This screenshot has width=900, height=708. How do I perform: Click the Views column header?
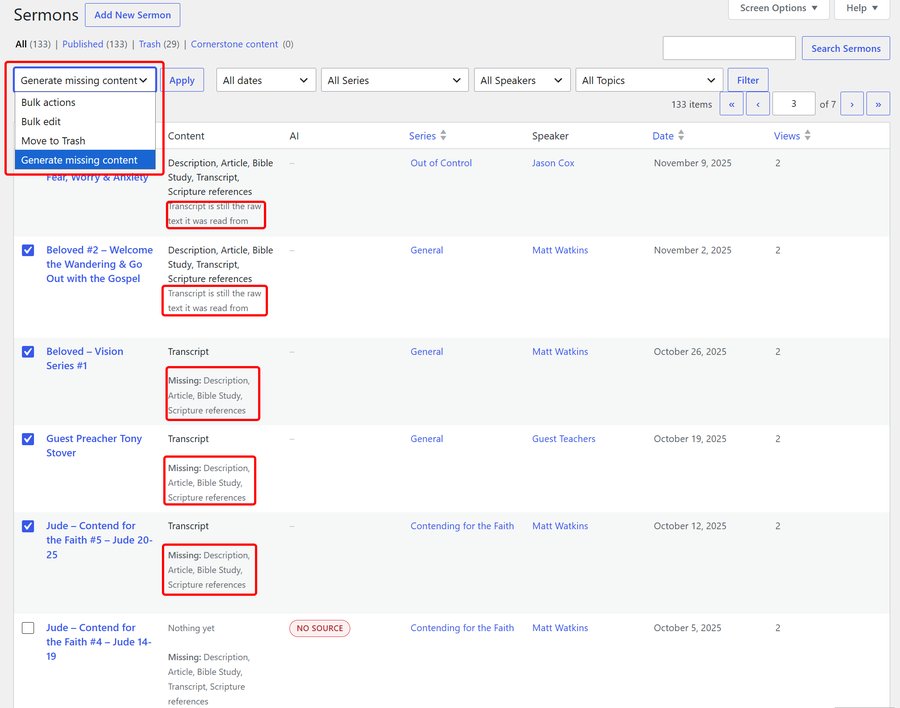coord(786,136)
